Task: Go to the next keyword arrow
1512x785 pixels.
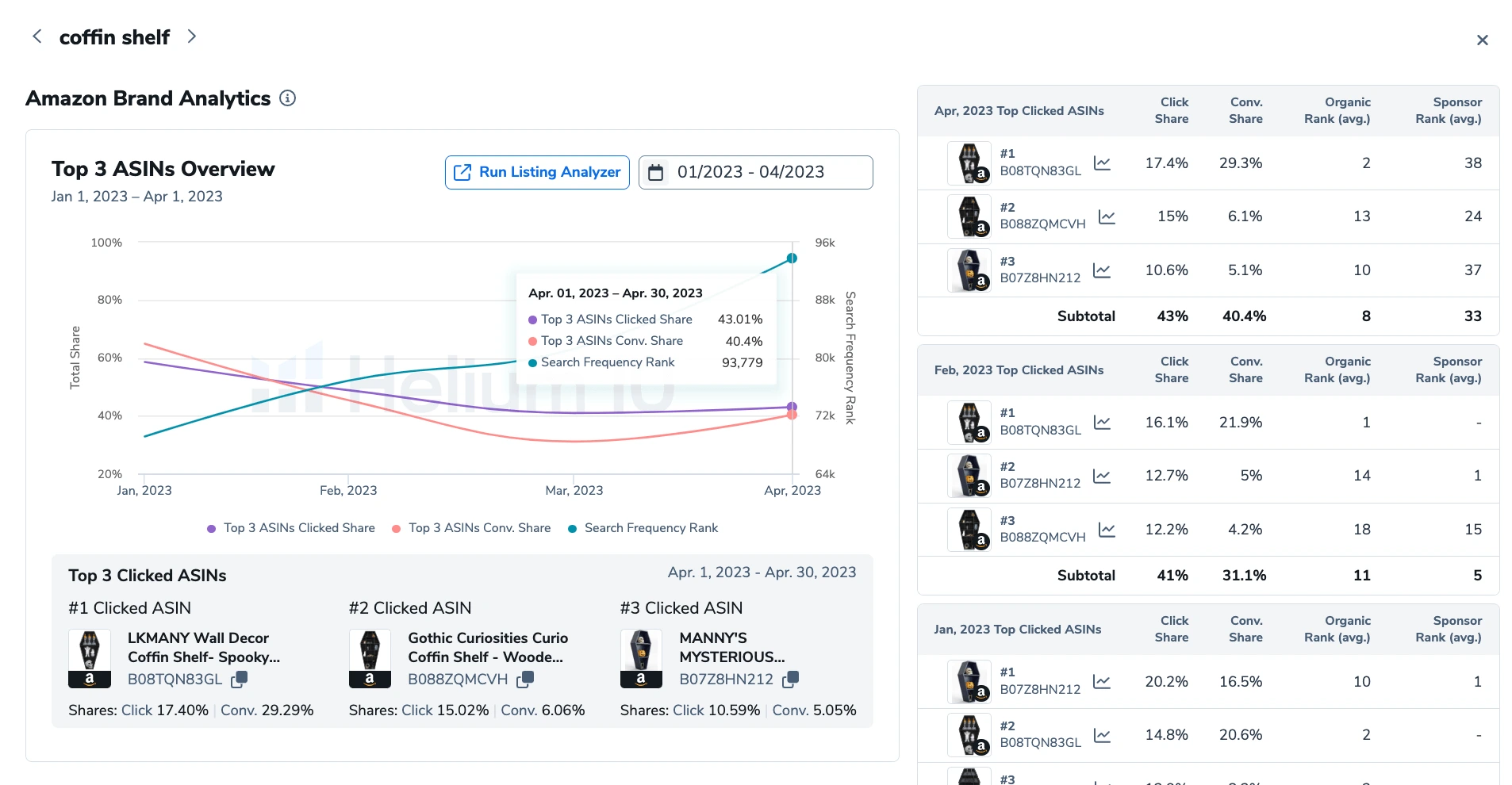Action: tap(191, 36)
